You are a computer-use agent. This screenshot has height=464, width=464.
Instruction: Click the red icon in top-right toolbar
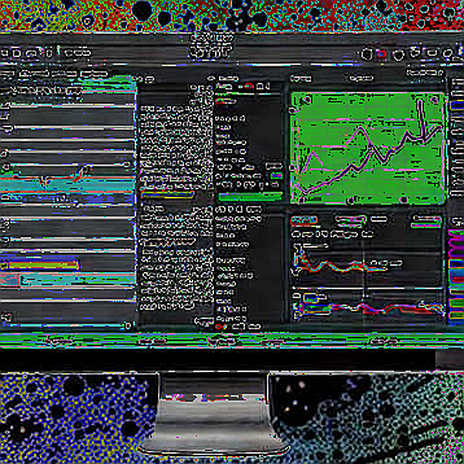[x=382, y=53]
